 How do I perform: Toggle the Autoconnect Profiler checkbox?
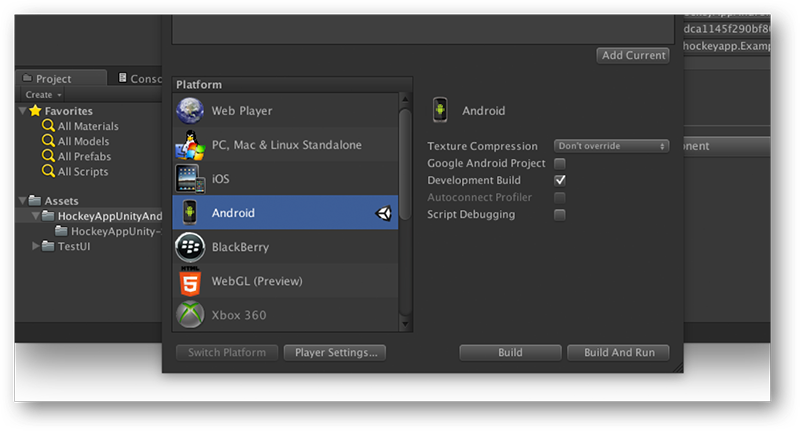560,198
